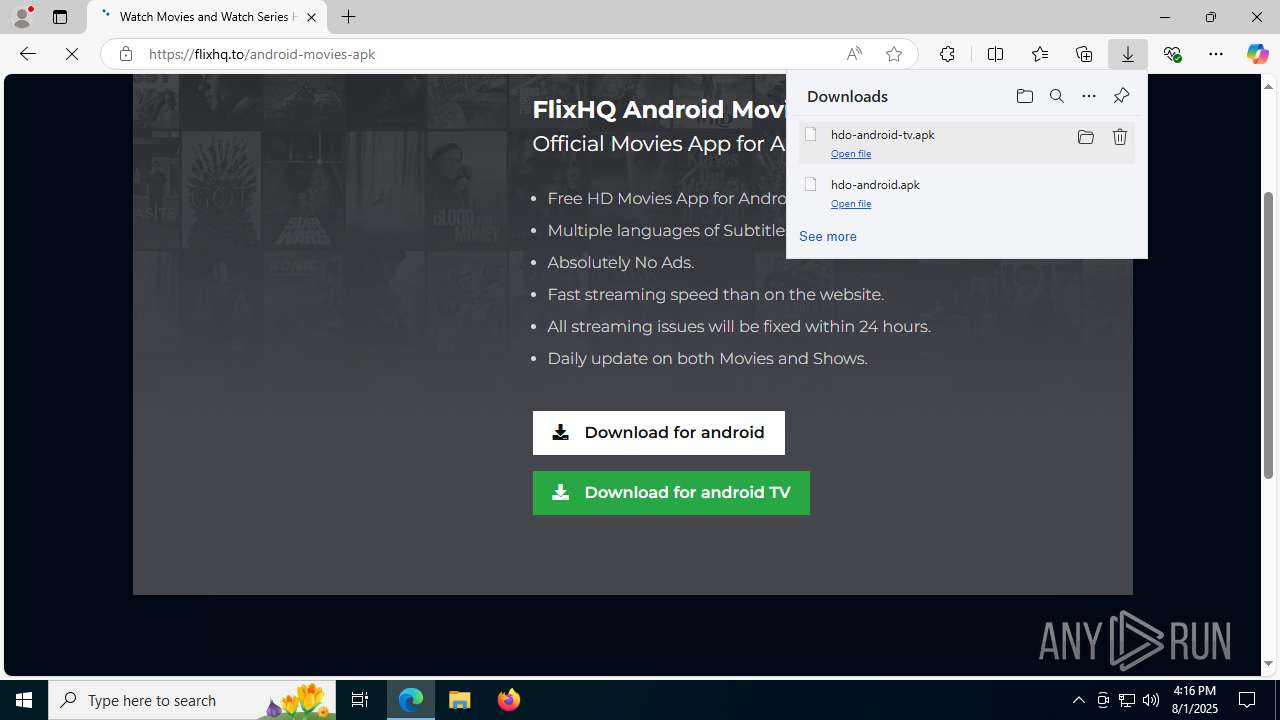The width and height of the screenshot is (1280, 720).
Task: Toggle split screen view
Action: tap(995, 54)
